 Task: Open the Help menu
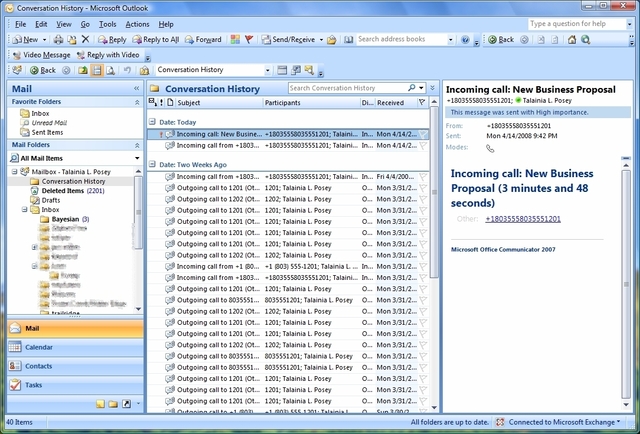click(x=166, y=24)
